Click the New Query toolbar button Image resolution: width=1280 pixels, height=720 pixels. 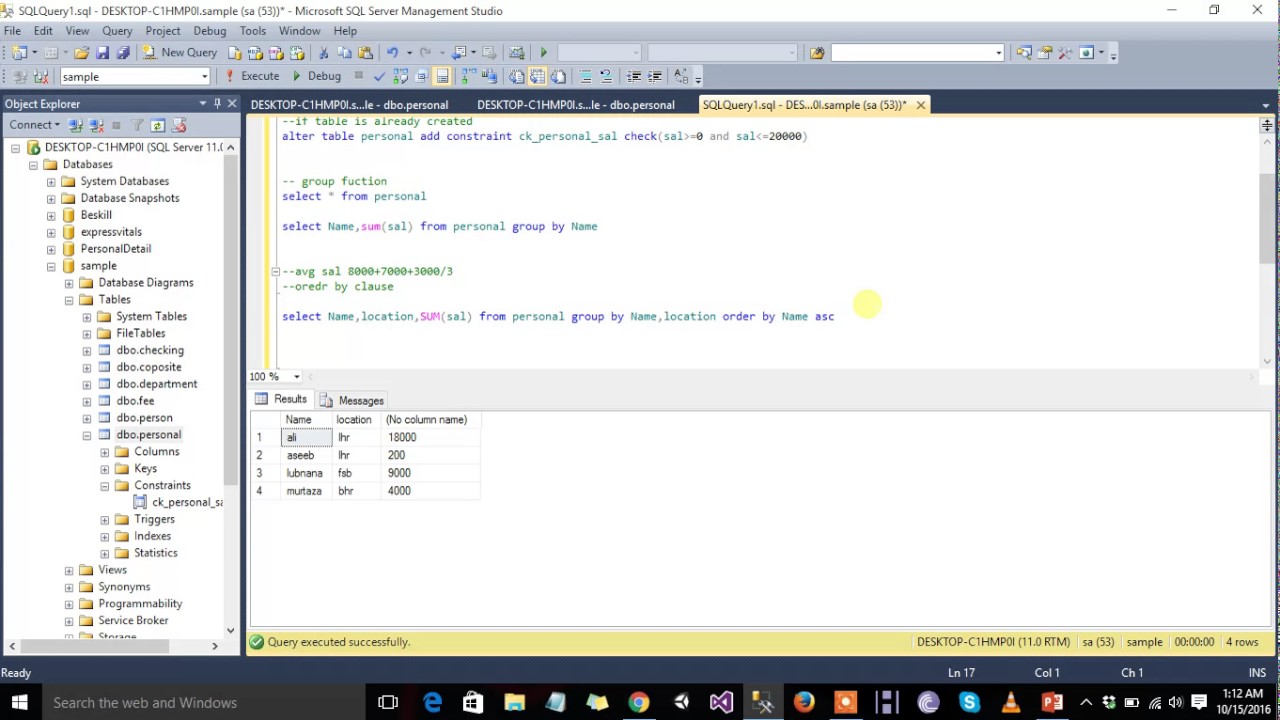pos(180,52)
